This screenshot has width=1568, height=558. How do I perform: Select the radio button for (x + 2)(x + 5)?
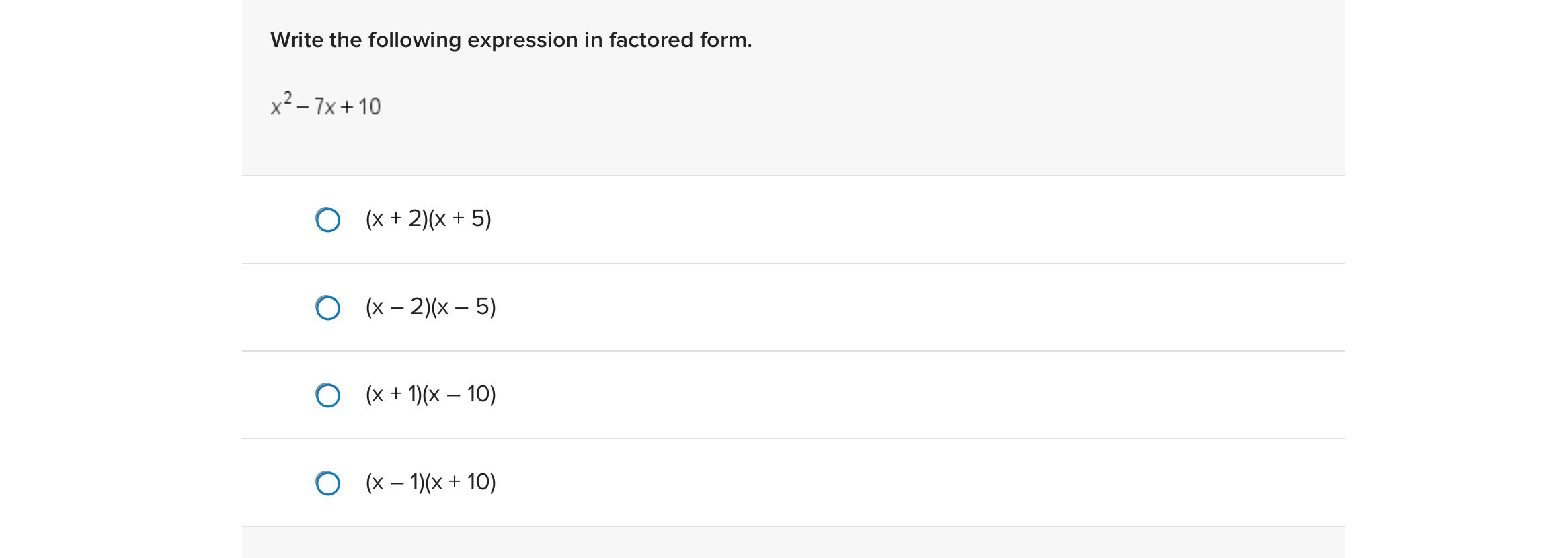pos(327,220)
